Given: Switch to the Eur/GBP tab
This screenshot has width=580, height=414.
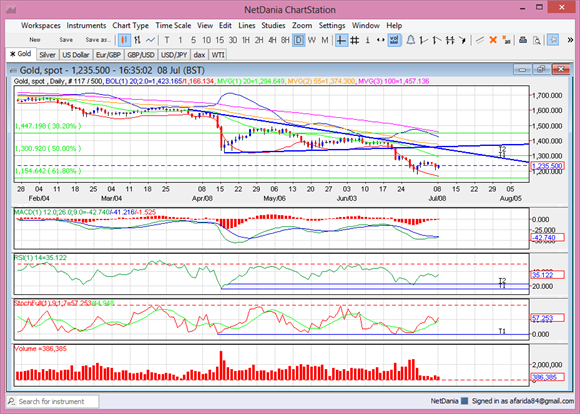Looking at the screenshot, I should click(108, 55).
